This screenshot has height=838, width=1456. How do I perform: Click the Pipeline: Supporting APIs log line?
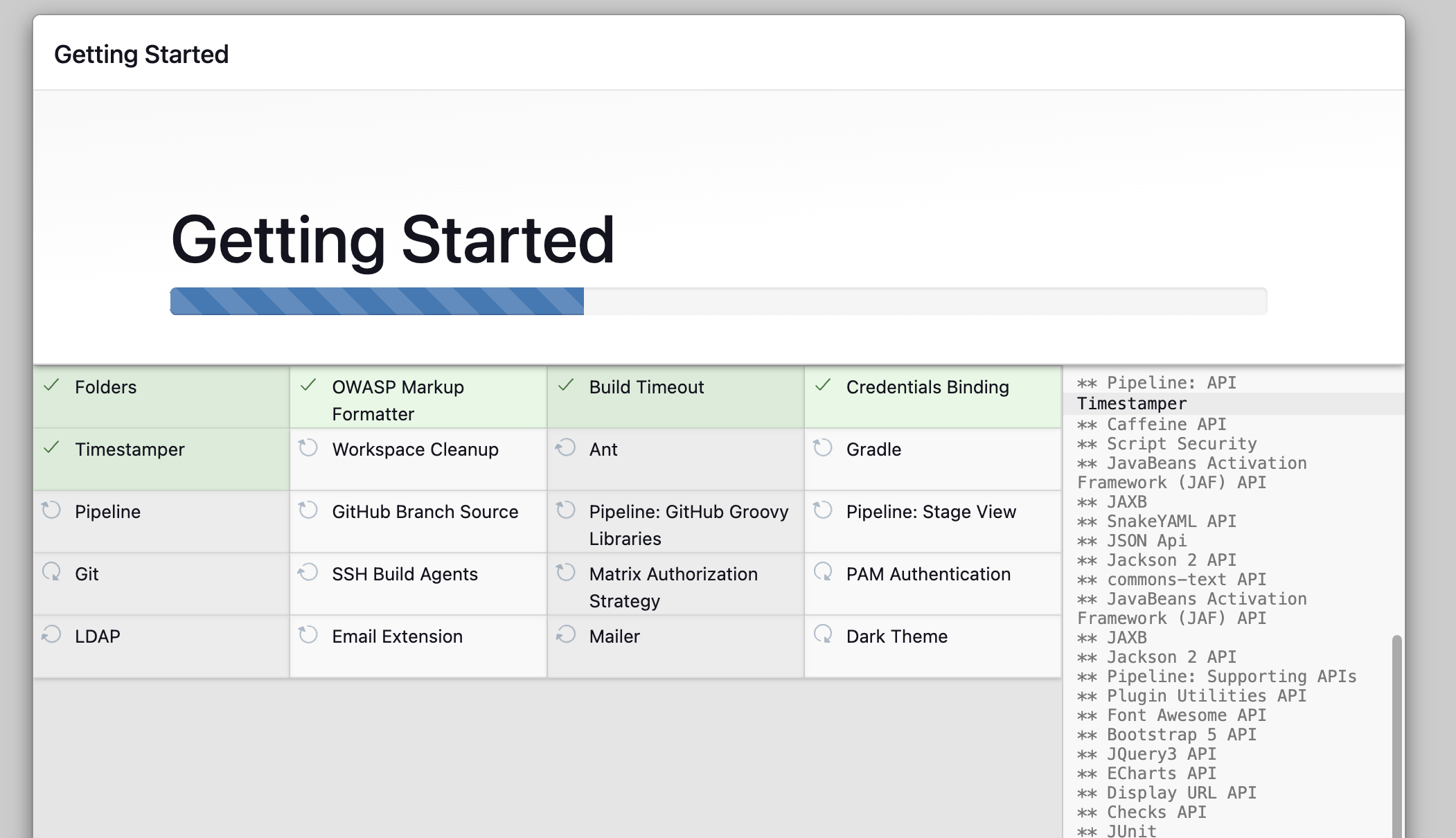pyautogui.click(x=1217, y=677)
